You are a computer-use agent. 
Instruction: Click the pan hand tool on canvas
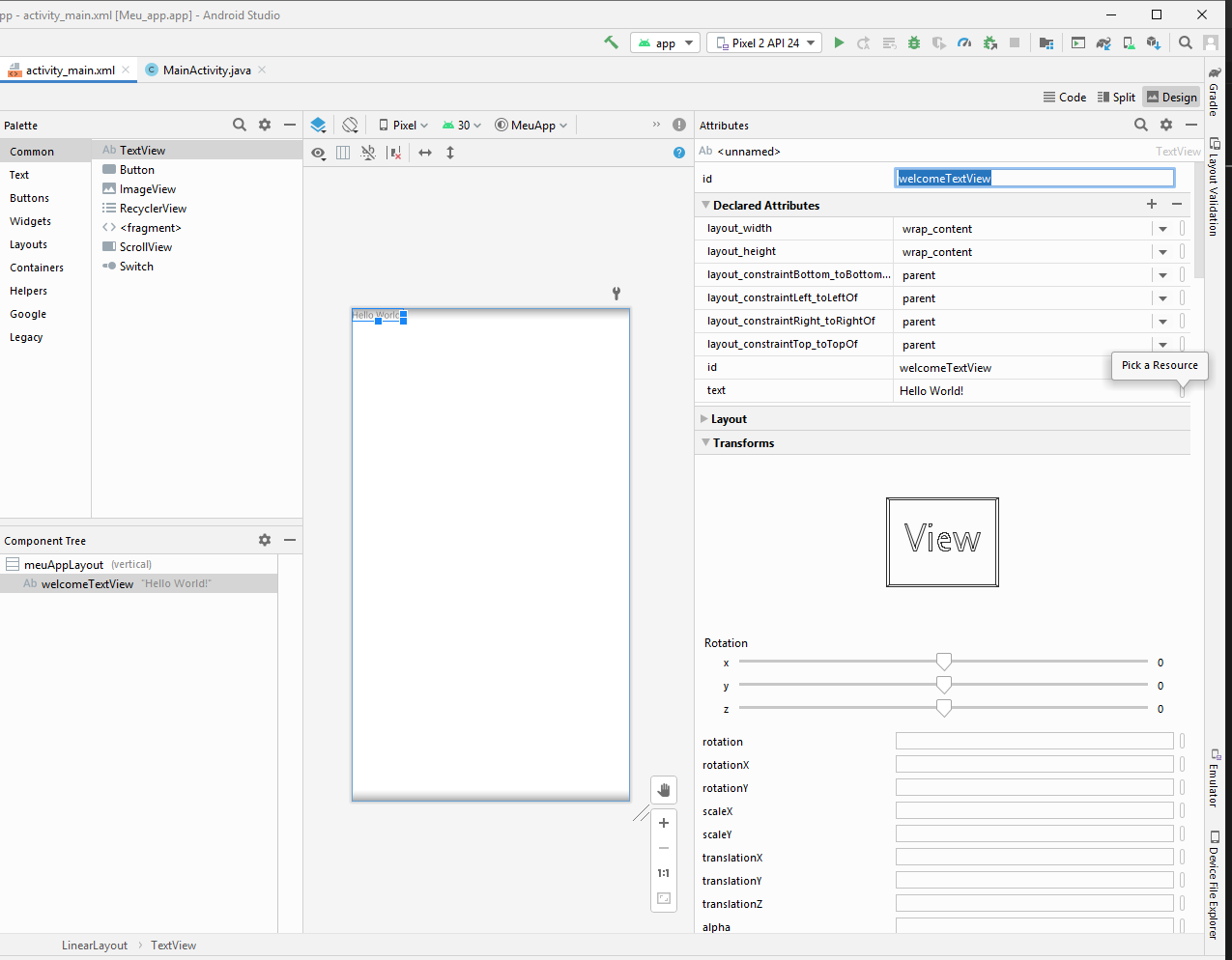[x=664, y=790]
